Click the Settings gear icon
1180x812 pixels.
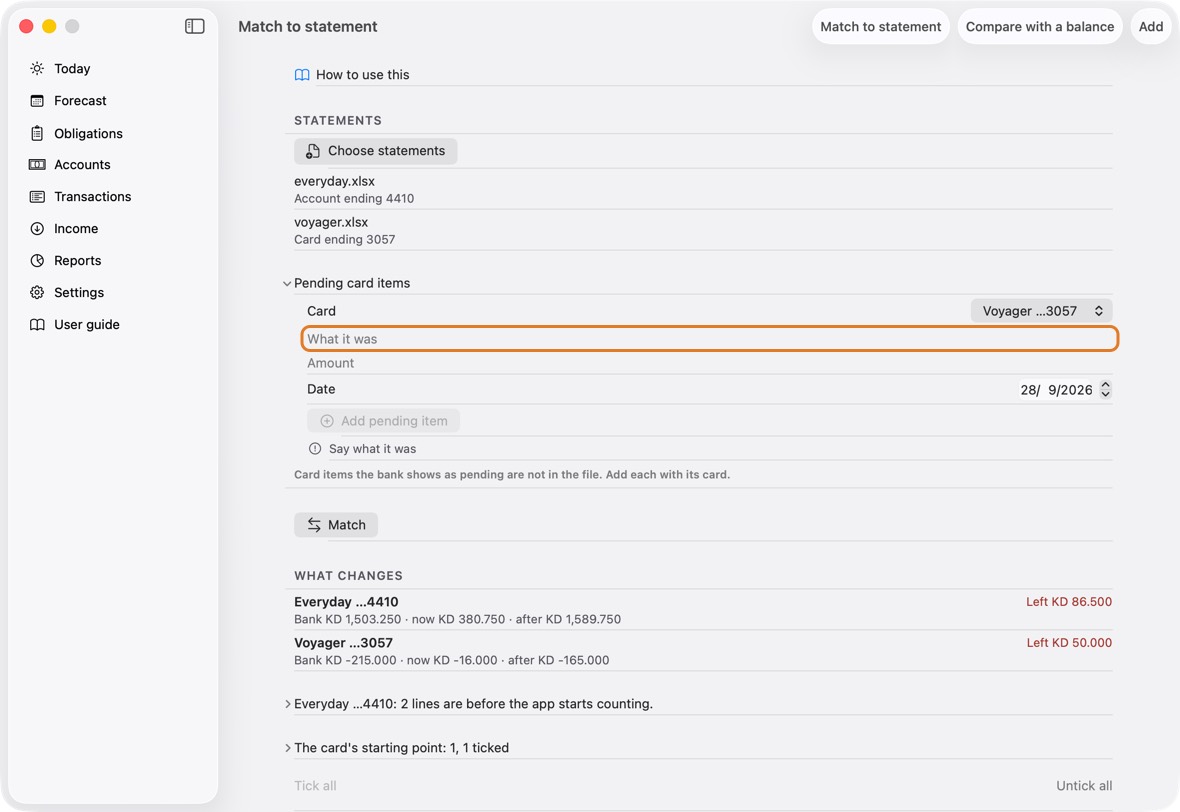[37, 293]
